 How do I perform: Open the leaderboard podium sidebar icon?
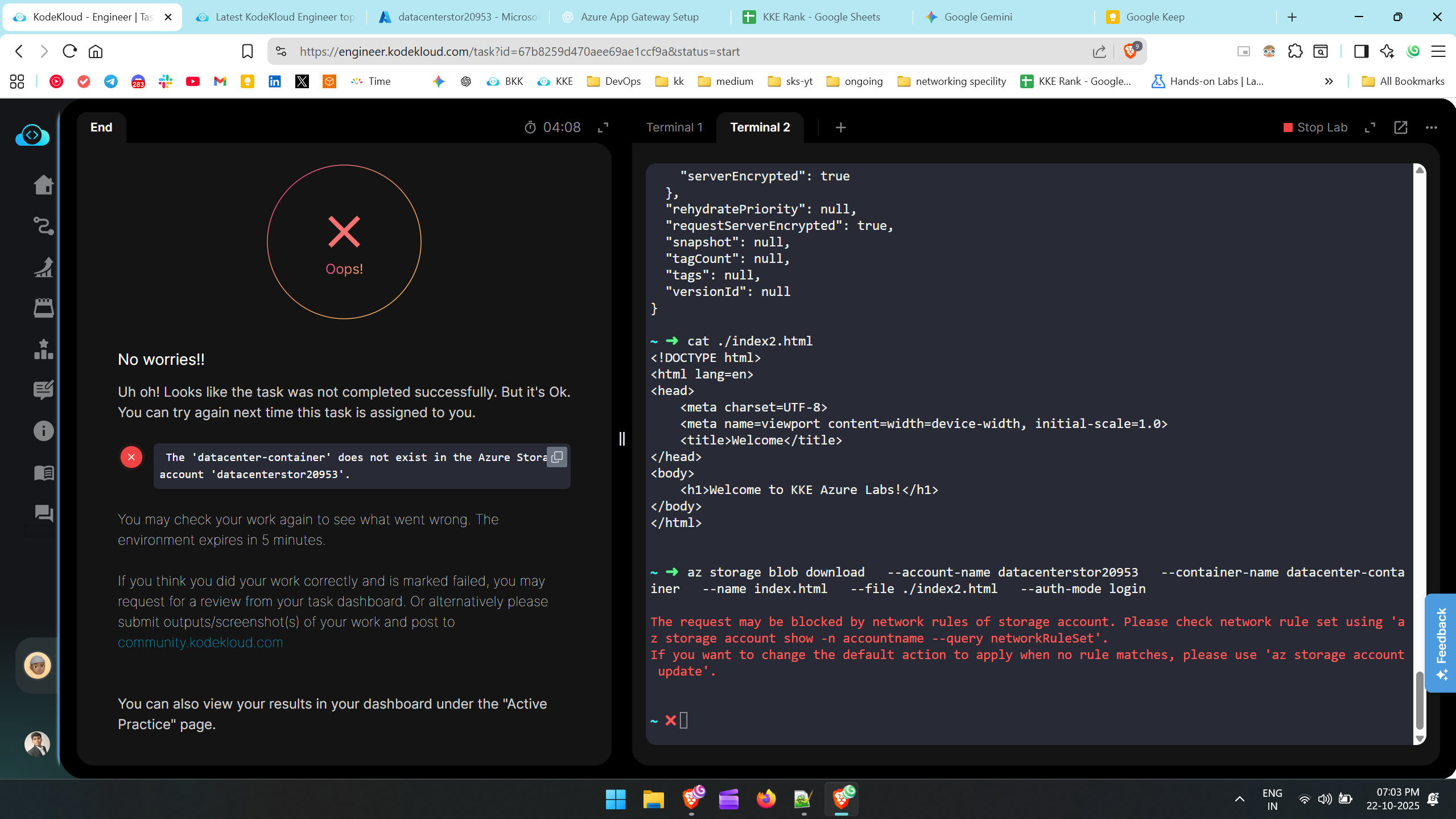click(43, 349)
